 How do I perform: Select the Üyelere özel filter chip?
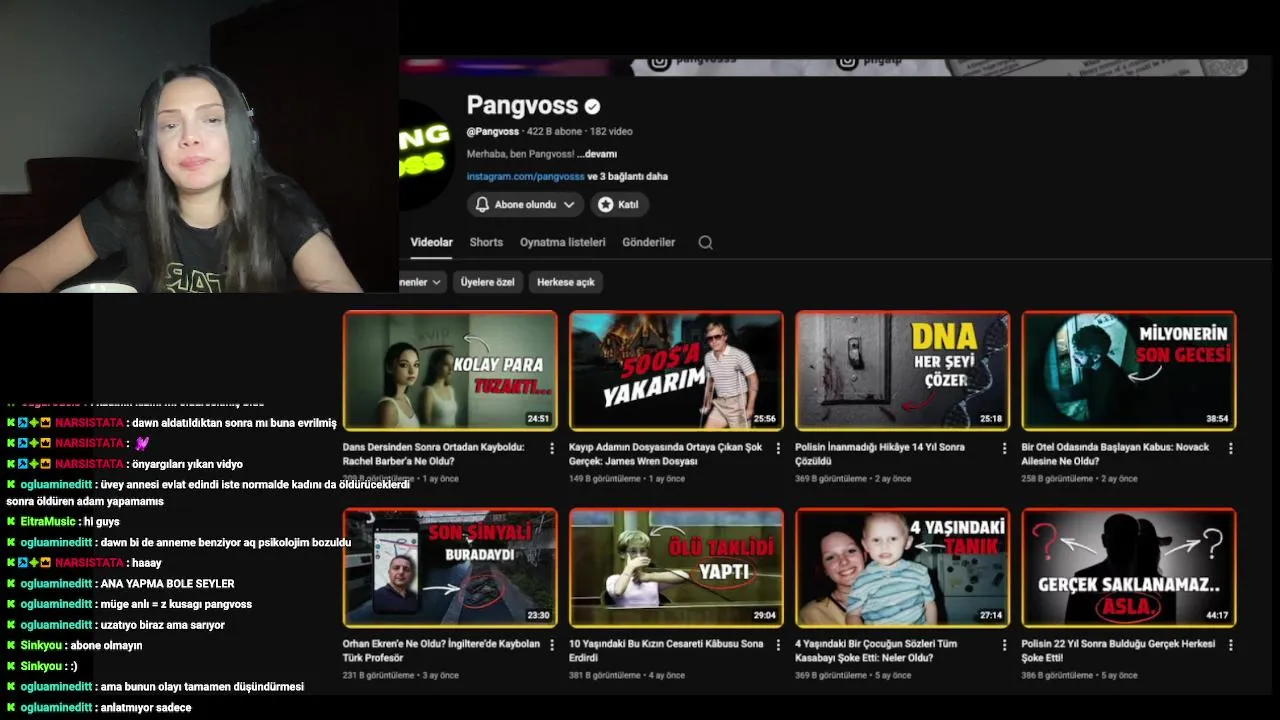487,282
